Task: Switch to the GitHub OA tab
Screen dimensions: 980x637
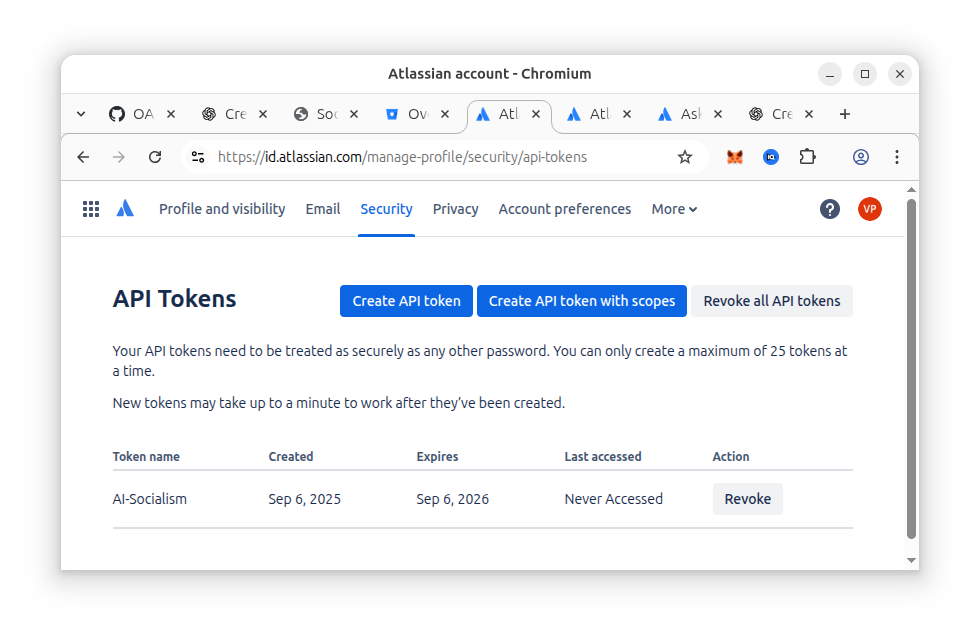Action: pyautogui.click(x=131, y=114)
